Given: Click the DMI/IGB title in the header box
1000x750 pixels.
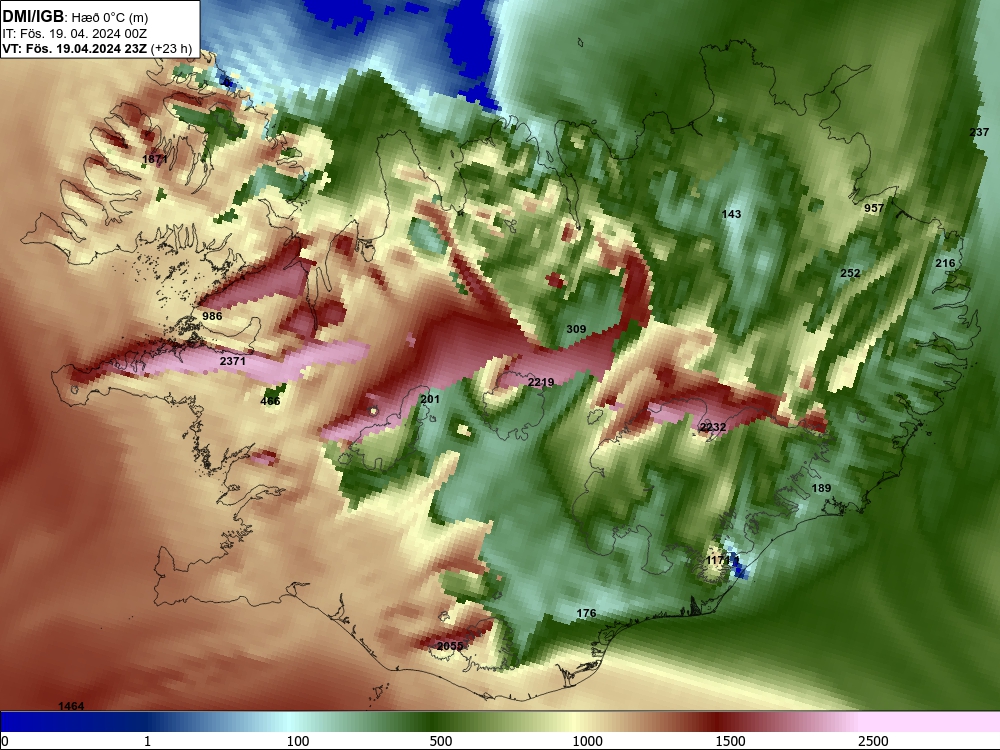Looking at the screenshot, I should coord(33,16).
